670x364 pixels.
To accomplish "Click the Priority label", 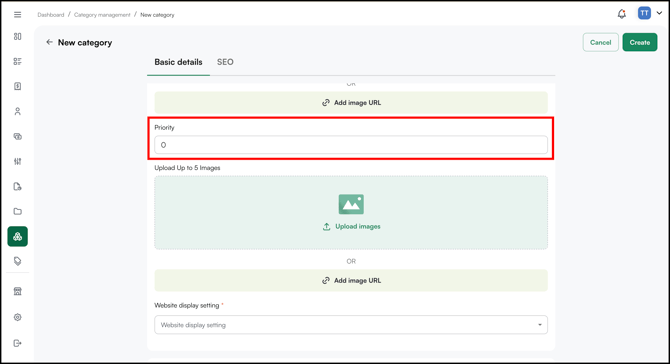I will (x=165, y=127).
